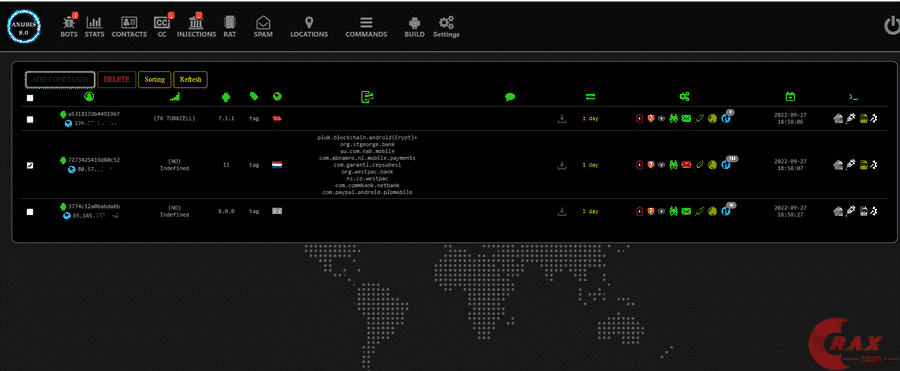
Task: Click the gear action icon in row 3774c12a0babda6b
Action: coord(874,211)
